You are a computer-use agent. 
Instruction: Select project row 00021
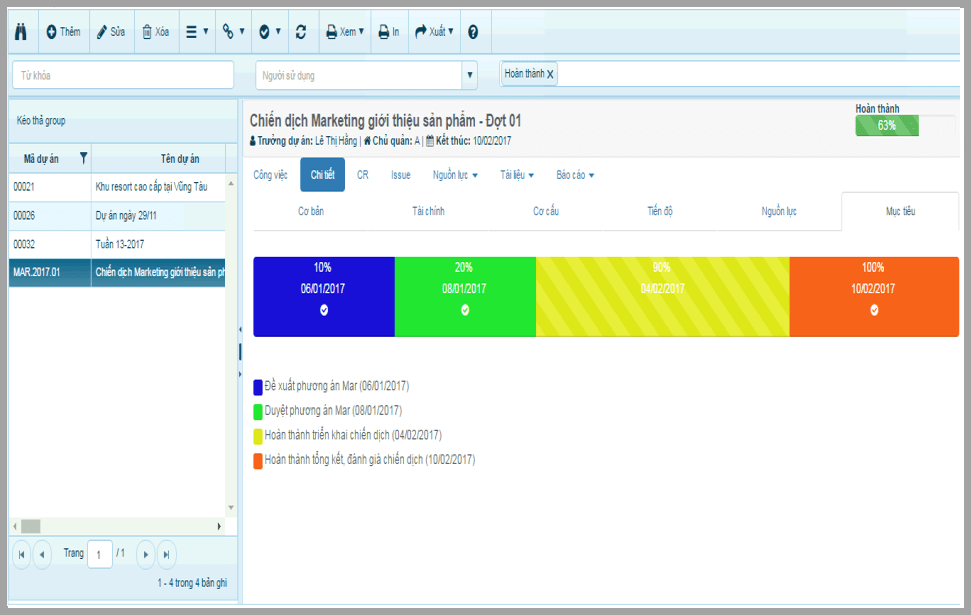tap(117, 187)
